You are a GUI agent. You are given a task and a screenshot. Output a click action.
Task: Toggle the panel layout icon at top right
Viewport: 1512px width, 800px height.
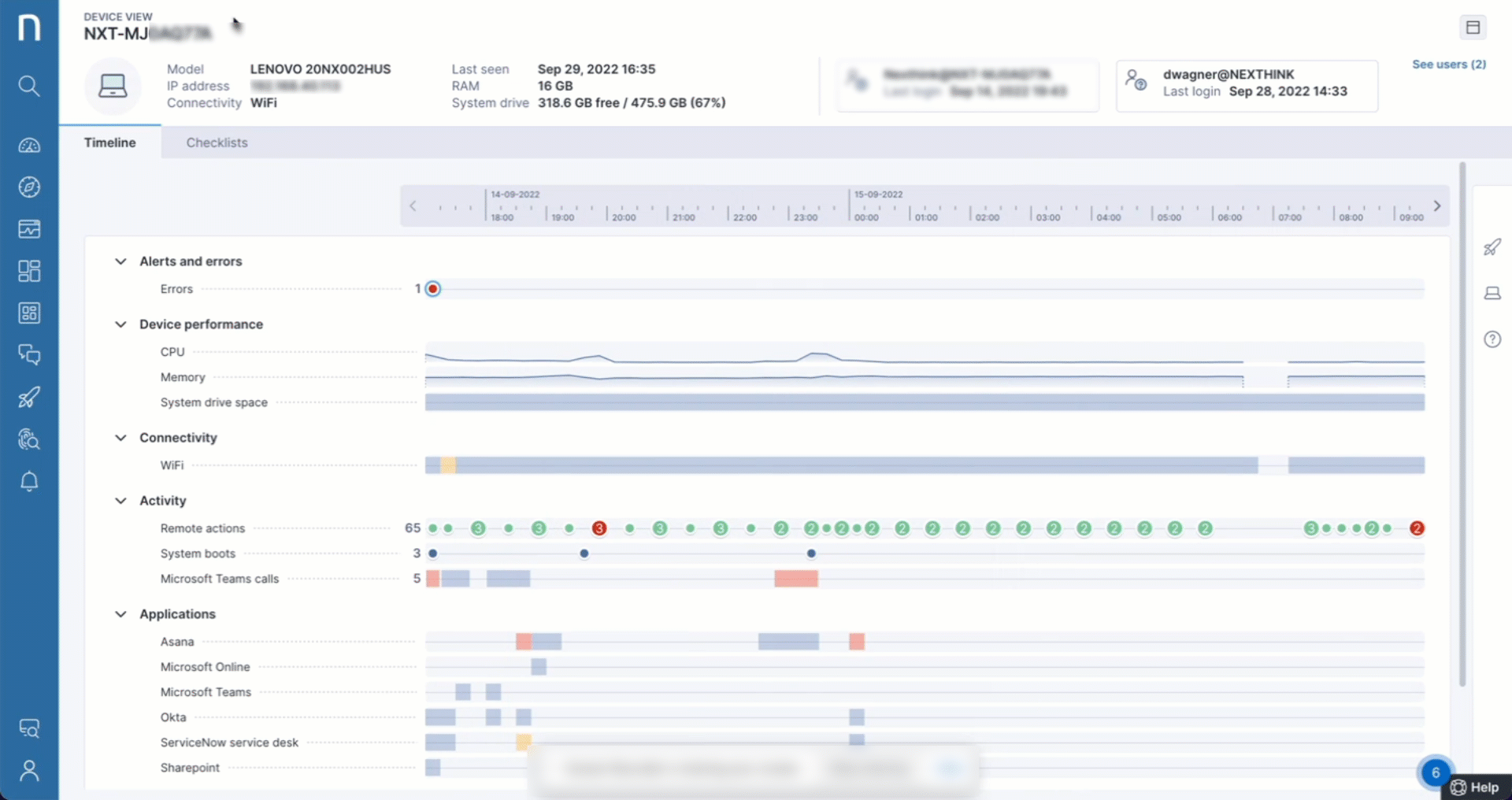(1473, 28)
